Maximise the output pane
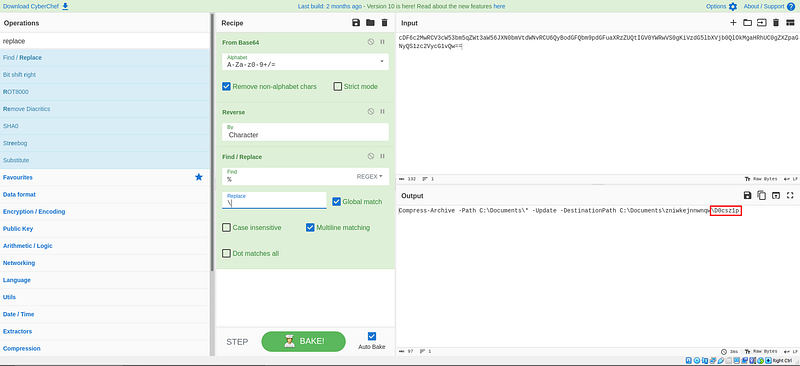 790,195
